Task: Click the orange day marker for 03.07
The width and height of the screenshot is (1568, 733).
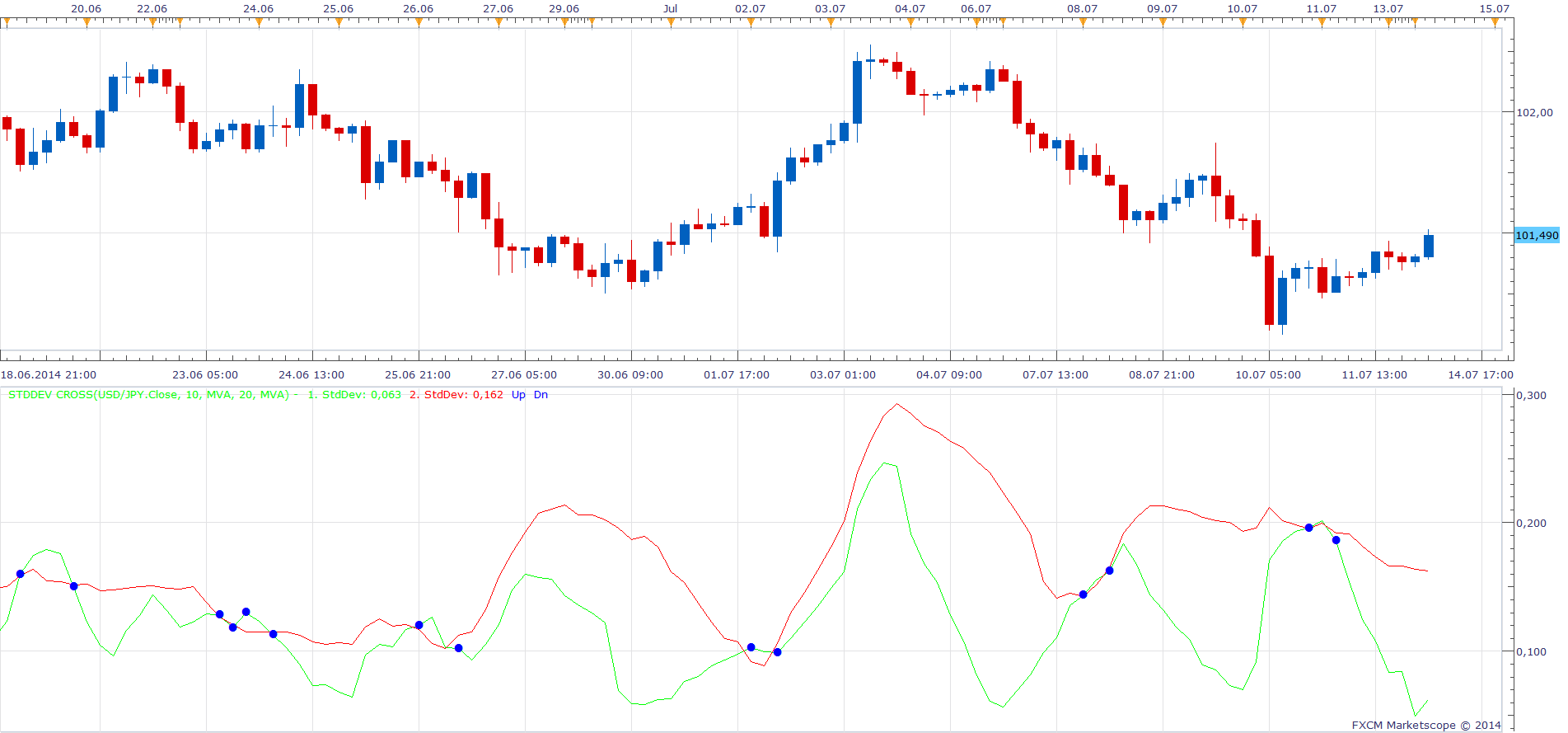Action: 831,23
